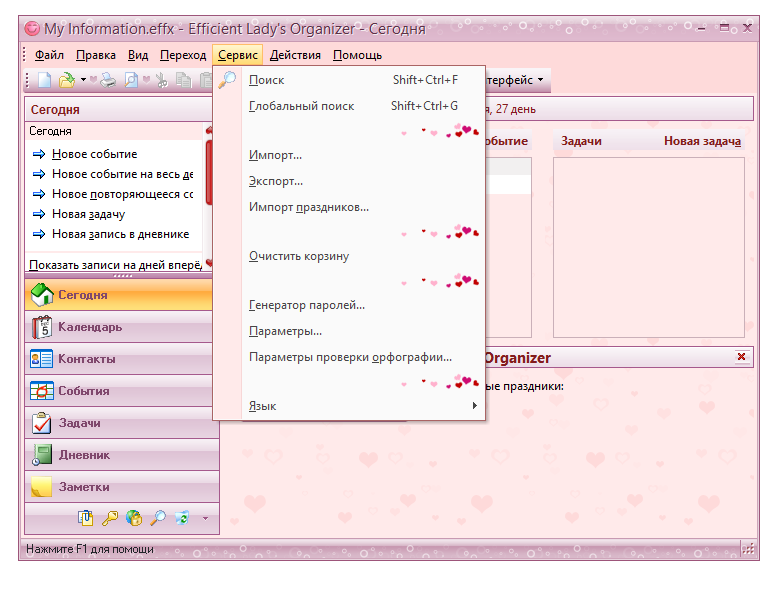Select the Календарь navigation button
779x589 pixels.
[x=121, y=327]
